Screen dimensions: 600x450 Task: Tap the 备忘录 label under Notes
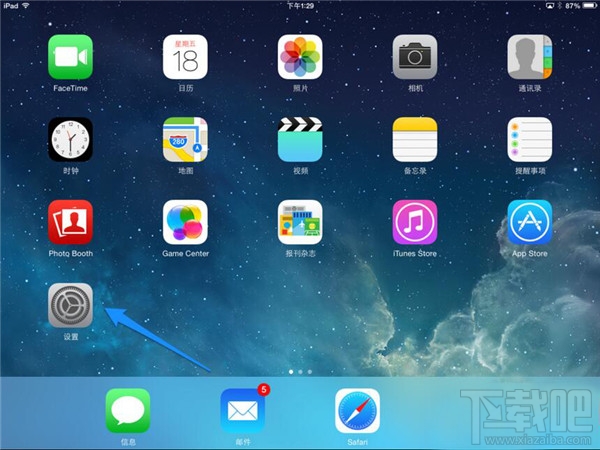415,171
